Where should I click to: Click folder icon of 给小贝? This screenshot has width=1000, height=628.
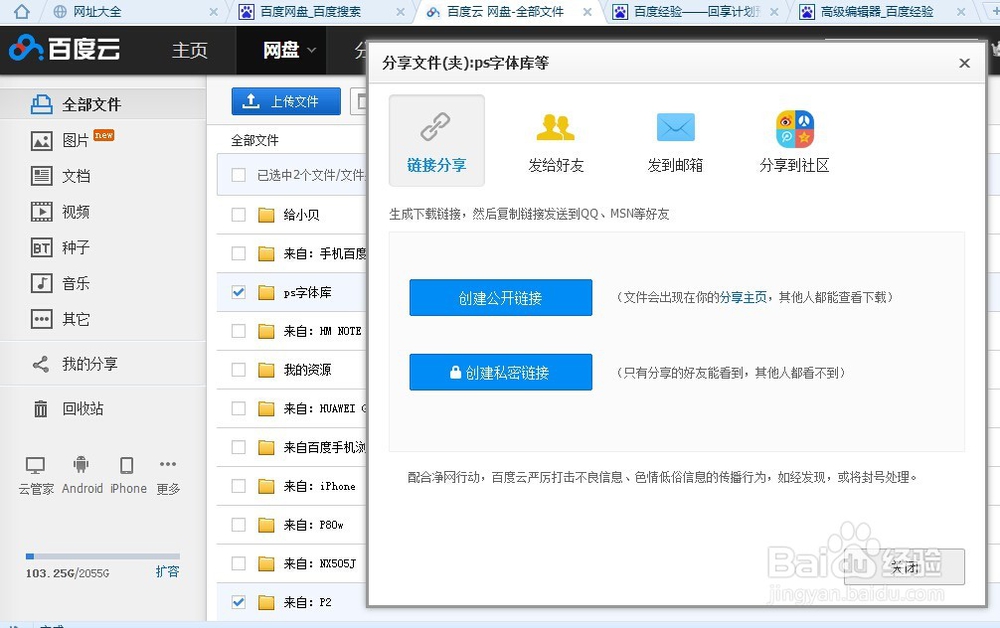coord(266,215)
